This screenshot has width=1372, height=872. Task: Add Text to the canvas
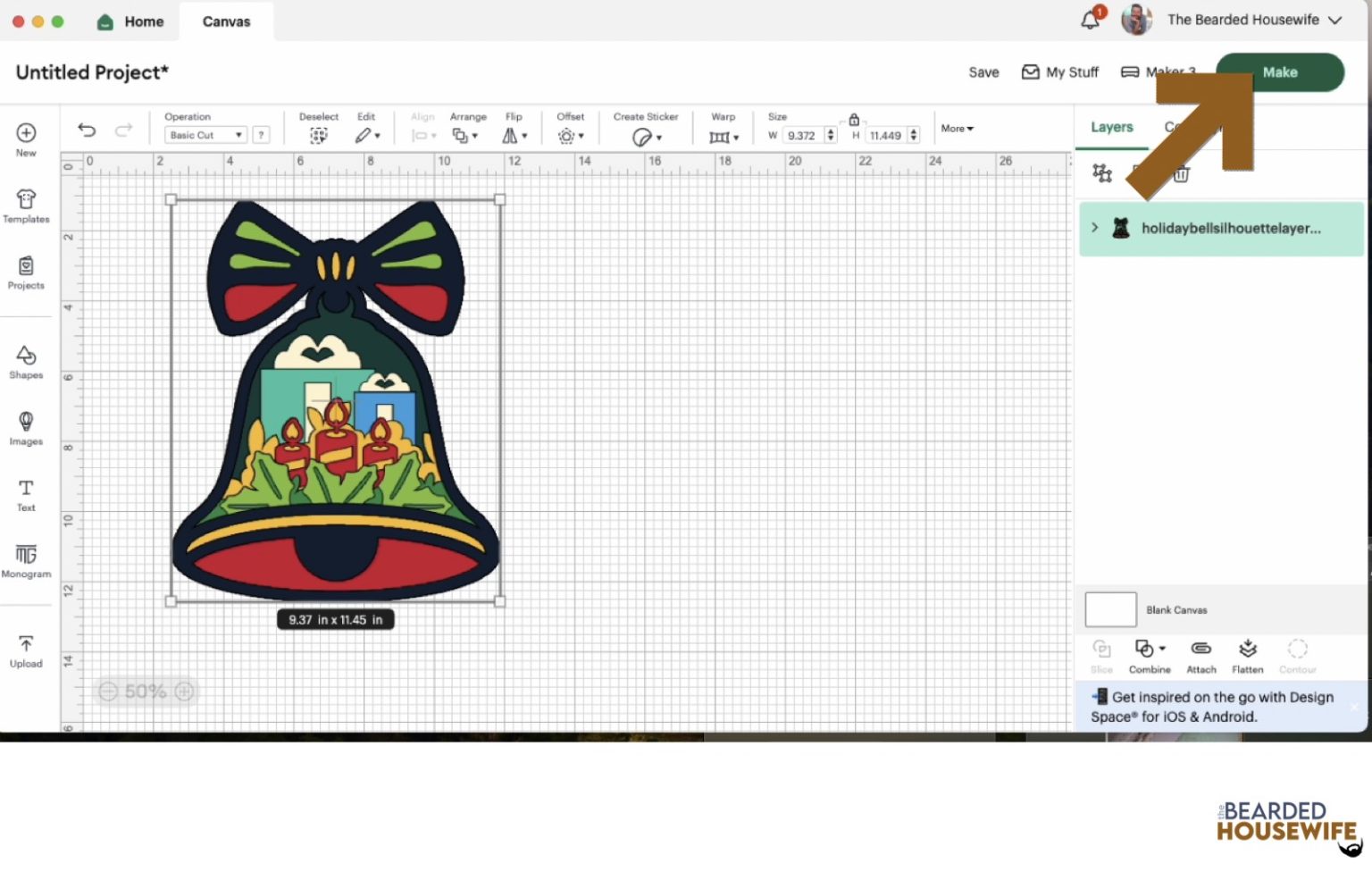point(26,494)
